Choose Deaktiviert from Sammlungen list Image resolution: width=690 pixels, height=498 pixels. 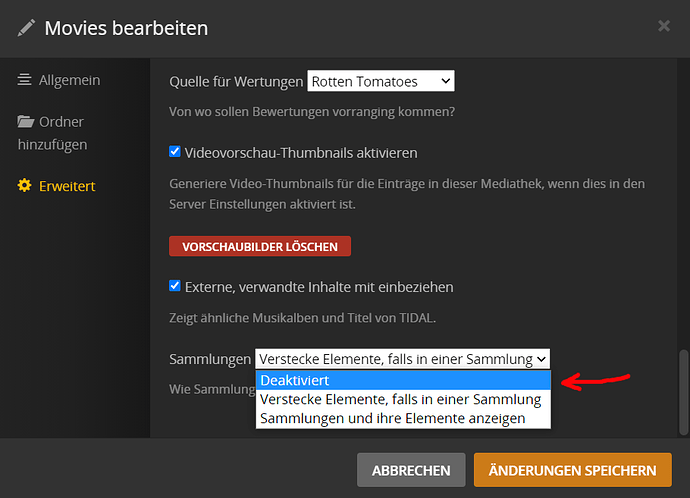pyautogui.click(x=403, y=380)
